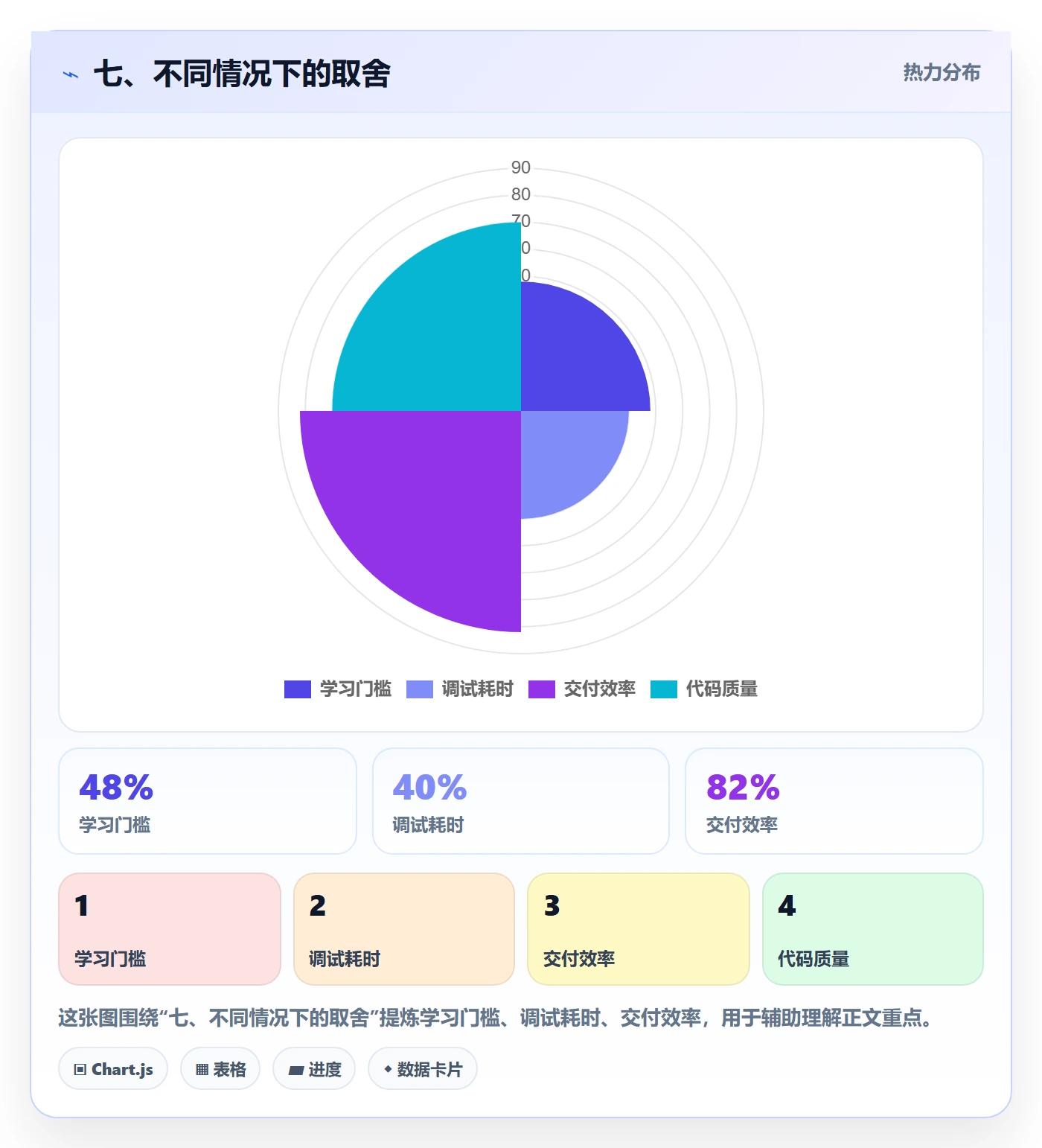The height and width of the screenshot is (1148, 1042).
Task: Toggle the 代码质量 legend swatch
Action: [x=664, y=689]
